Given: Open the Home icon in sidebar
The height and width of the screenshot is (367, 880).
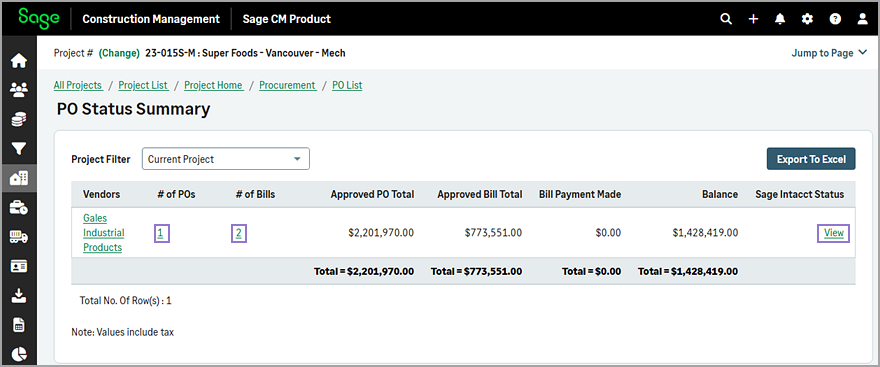Looking at the screenshot, I should click(19, 61).
